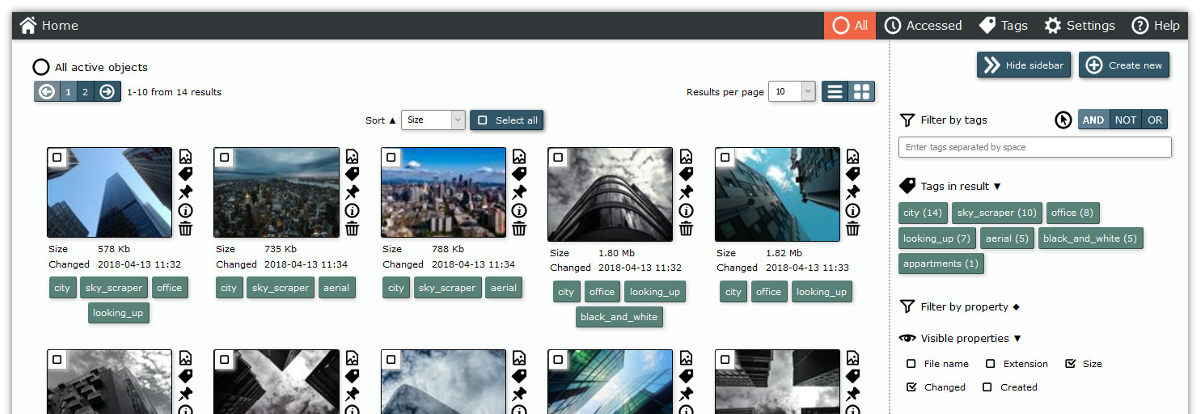Open the Accessed tab in the top bar
The height and width of the screenshot is (414, 1200).
pos(923,26)
